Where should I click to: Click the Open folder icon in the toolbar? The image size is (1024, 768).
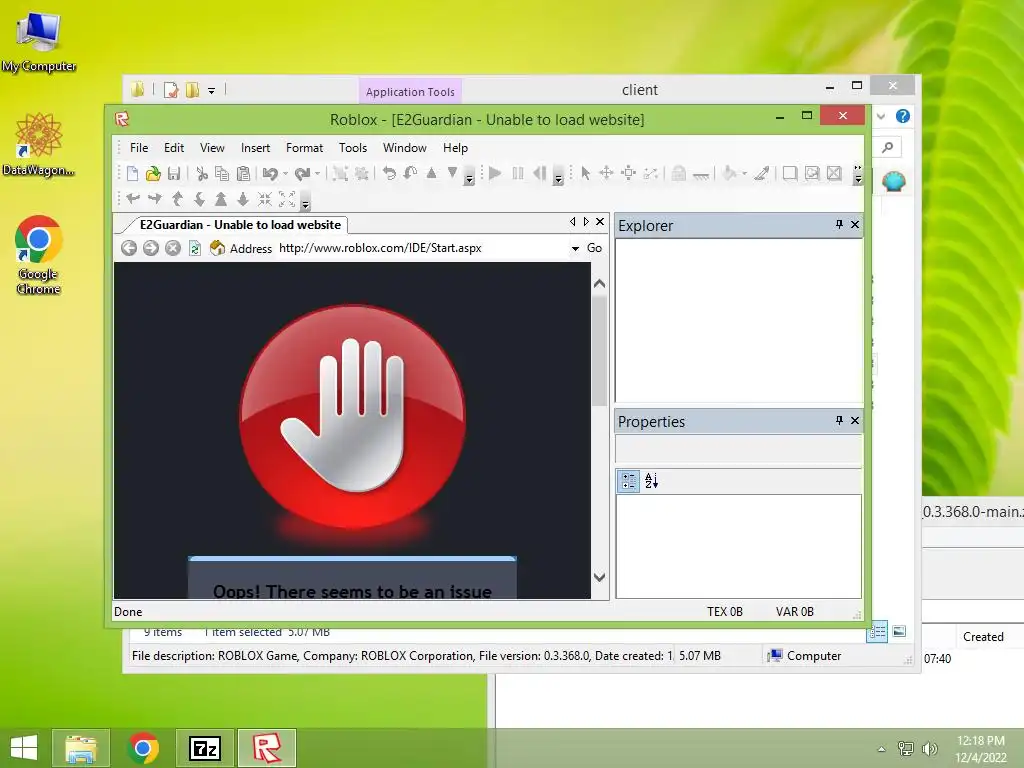(x=153, y=174)
